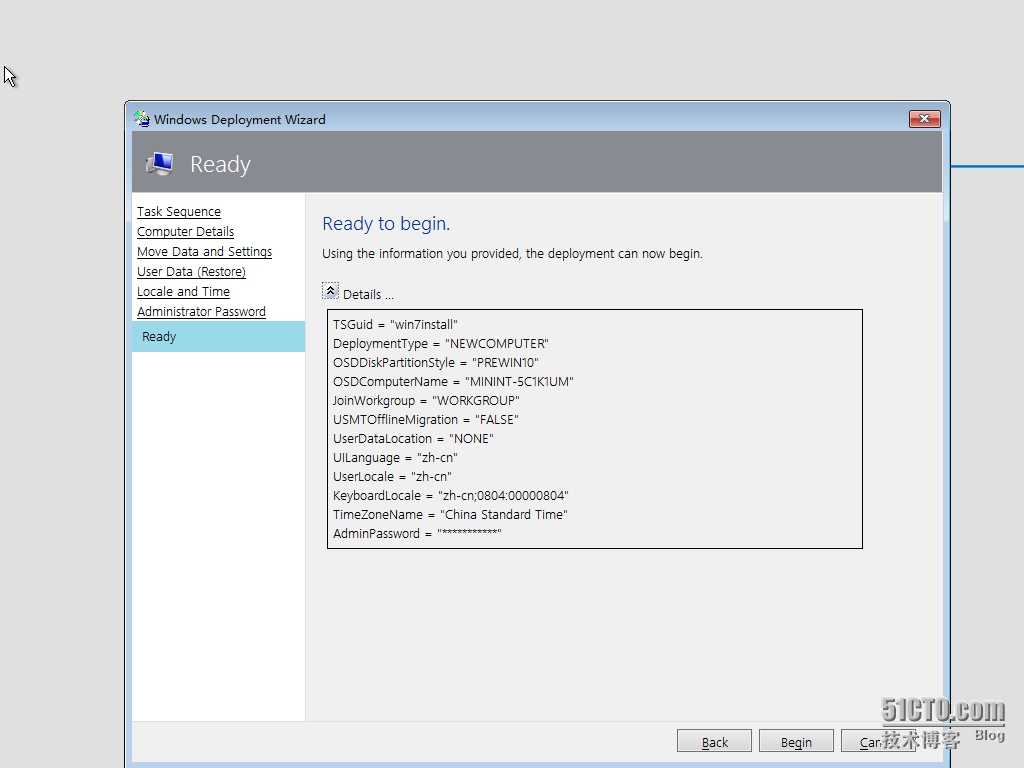Viewport: 1024px width, 768px height.
Task: Select the UserDataLocation = "NONE" line
Action: pos(413,438)
